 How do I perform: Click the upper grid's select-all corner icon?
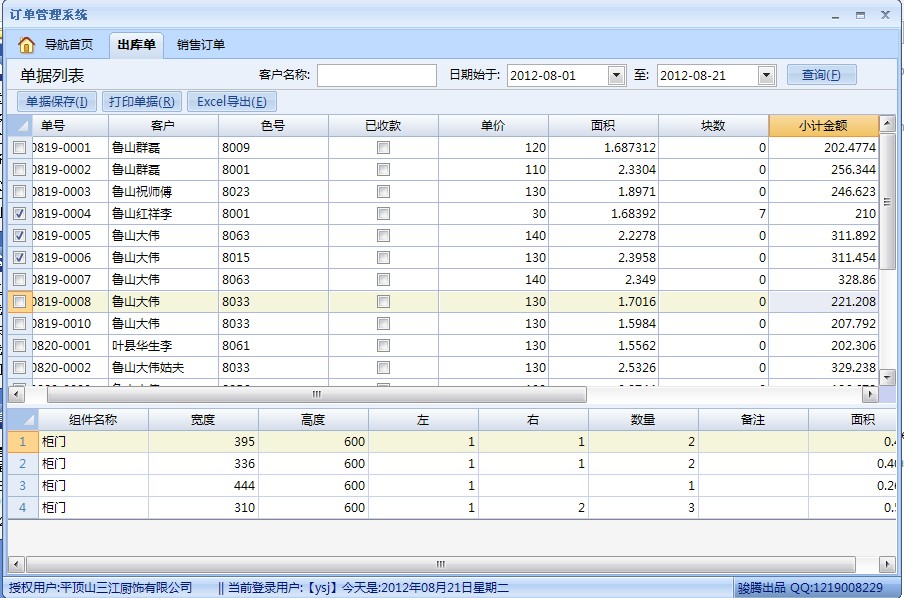tap(19, 126)
